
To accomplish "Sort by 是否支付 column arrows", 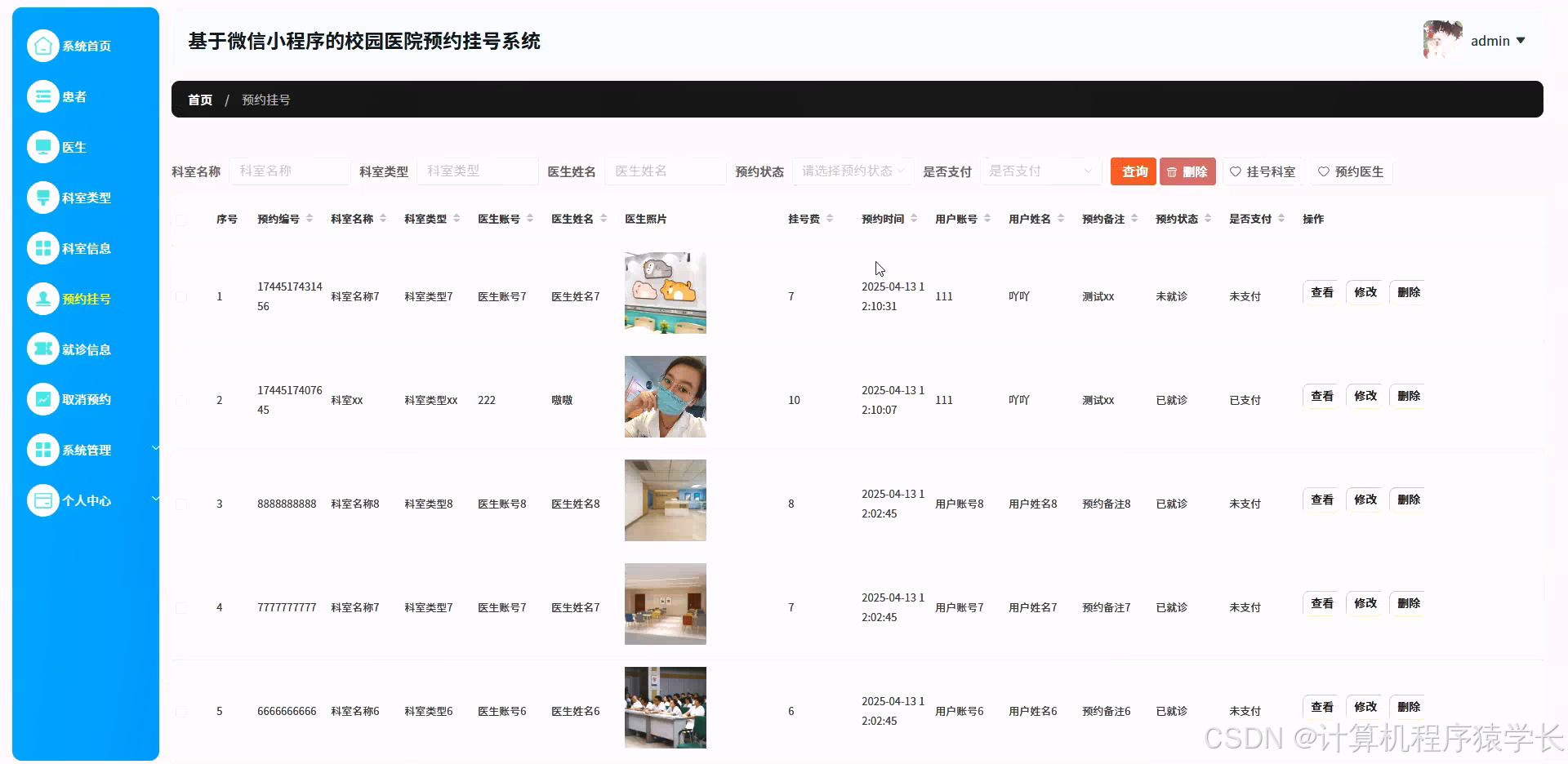I will (x=1281, y=219).
